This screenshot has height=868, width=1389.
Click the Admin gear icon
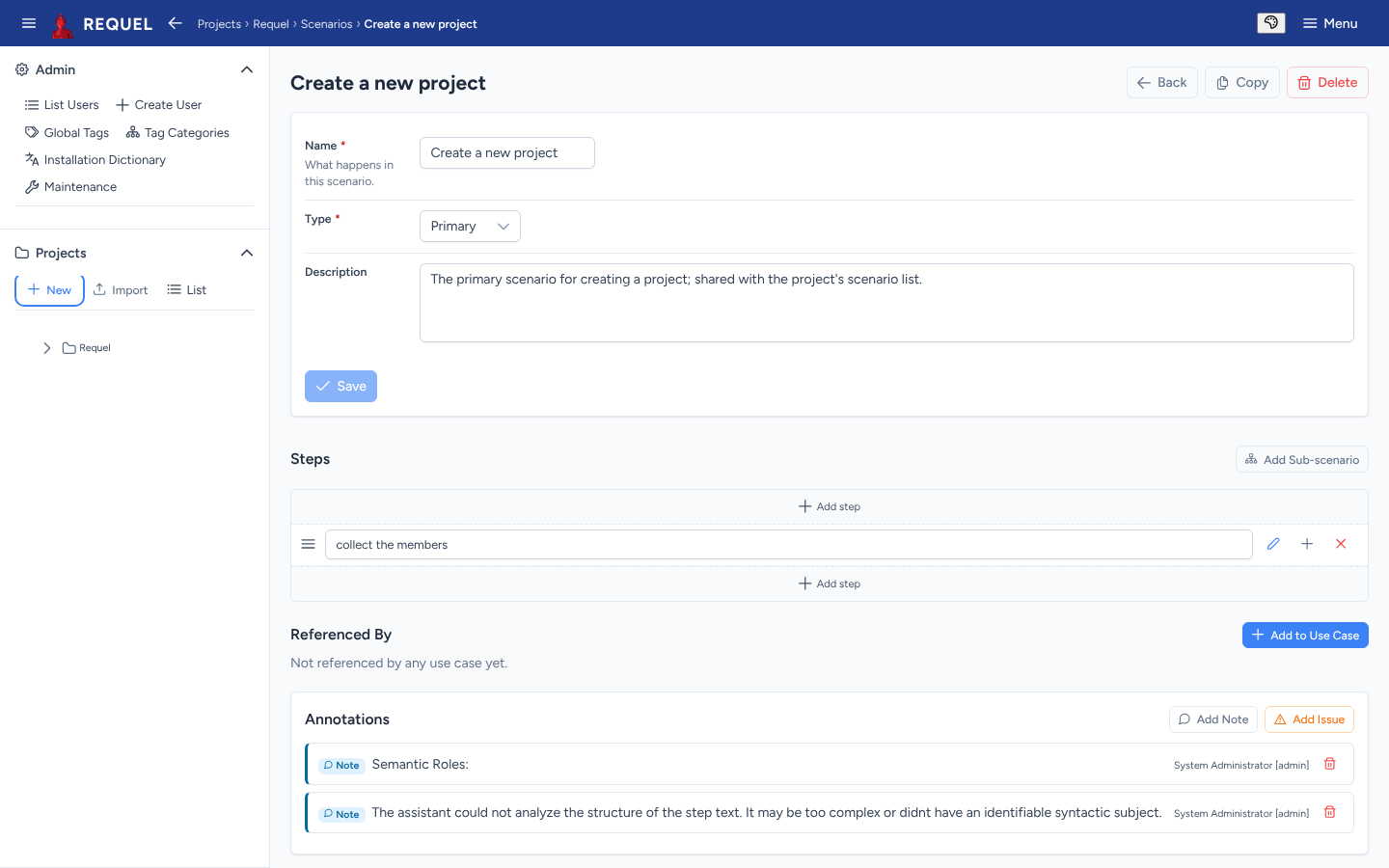coord(22,69)
